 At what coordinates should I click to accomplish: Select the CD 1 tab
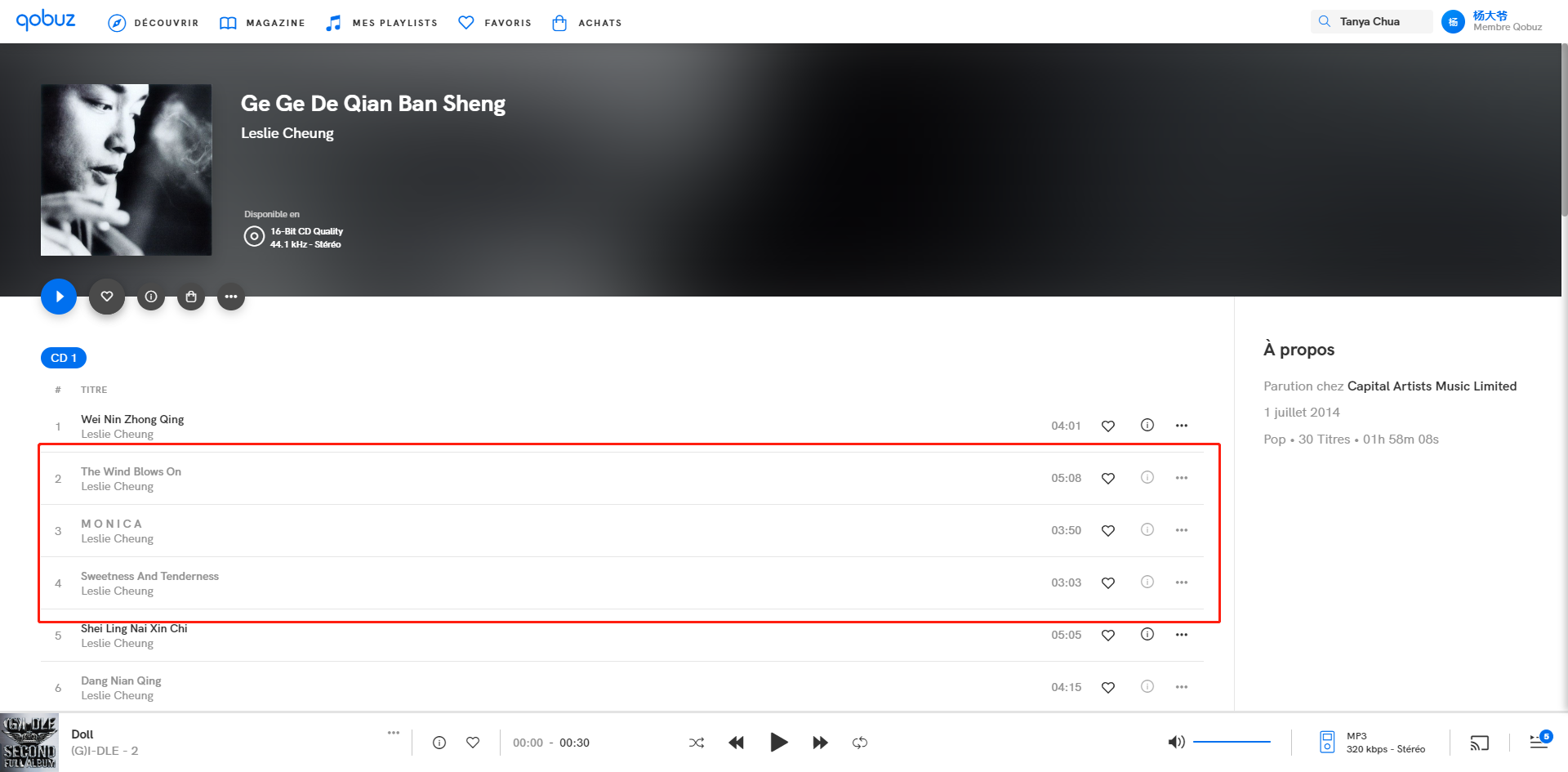coord(64,358)
